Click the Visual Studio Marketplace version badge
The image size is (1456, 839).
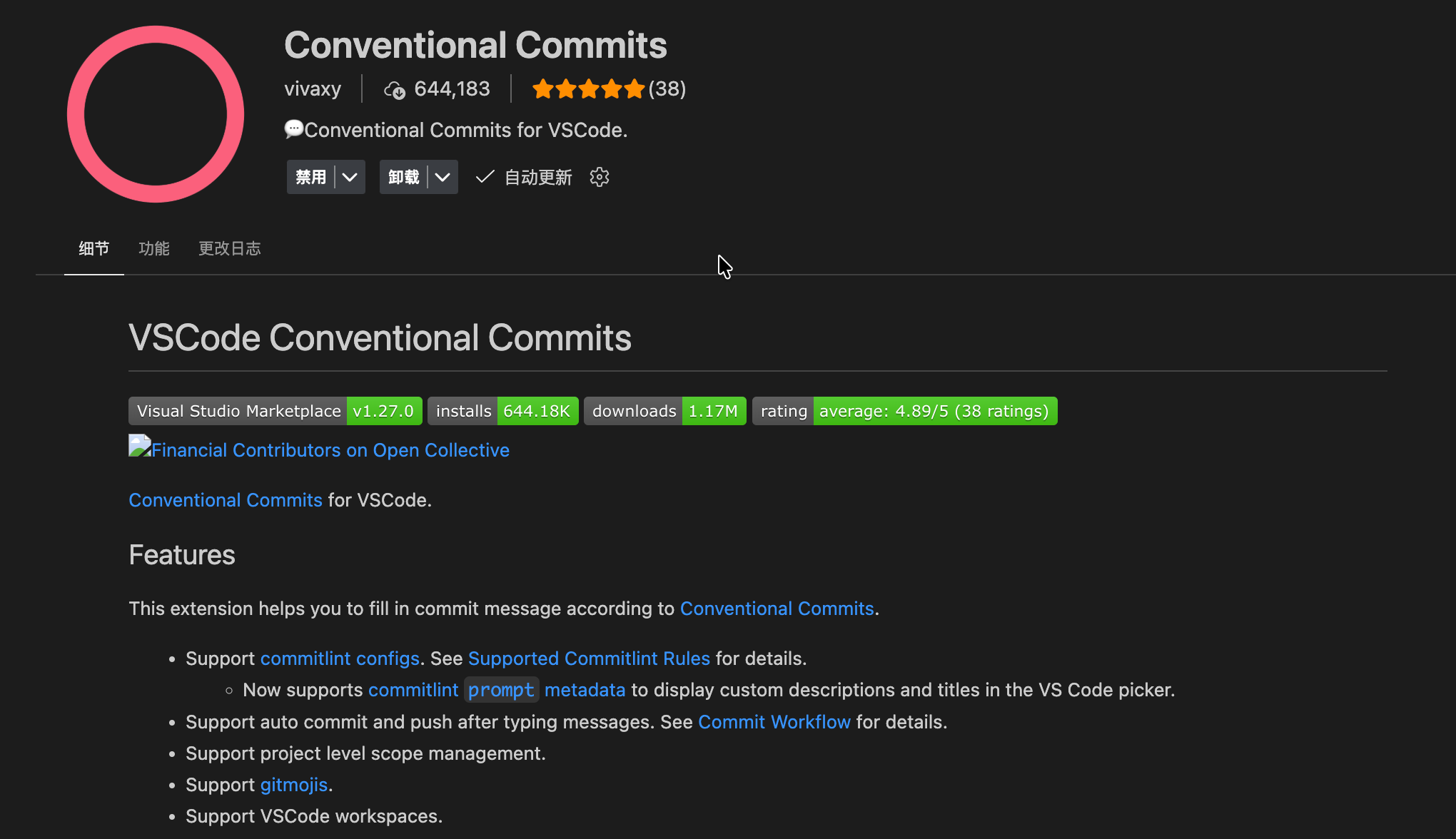point(275,411)
